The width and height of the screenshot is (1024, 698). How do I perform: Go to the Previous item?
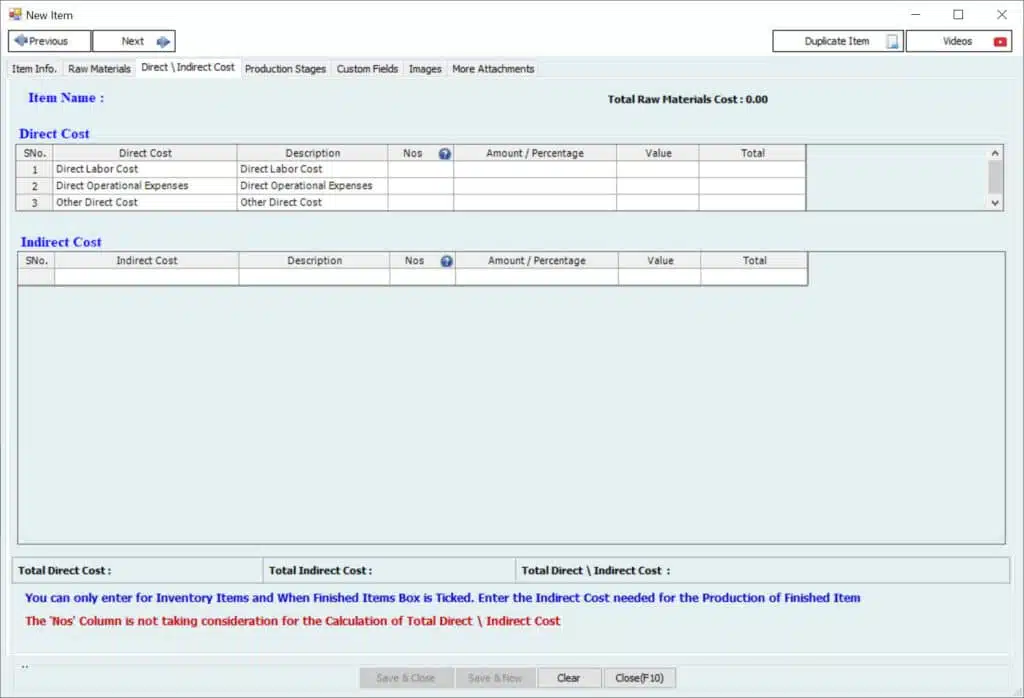50,41
